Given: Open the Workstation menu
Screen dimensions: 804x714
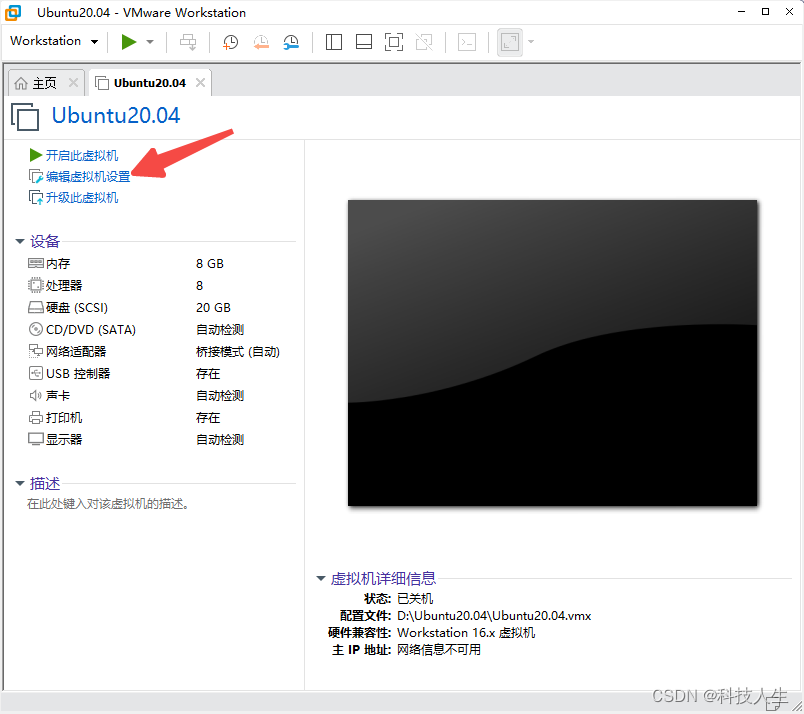Looking at the screenshot, I should pyautogui.click(x=54, y=41).
